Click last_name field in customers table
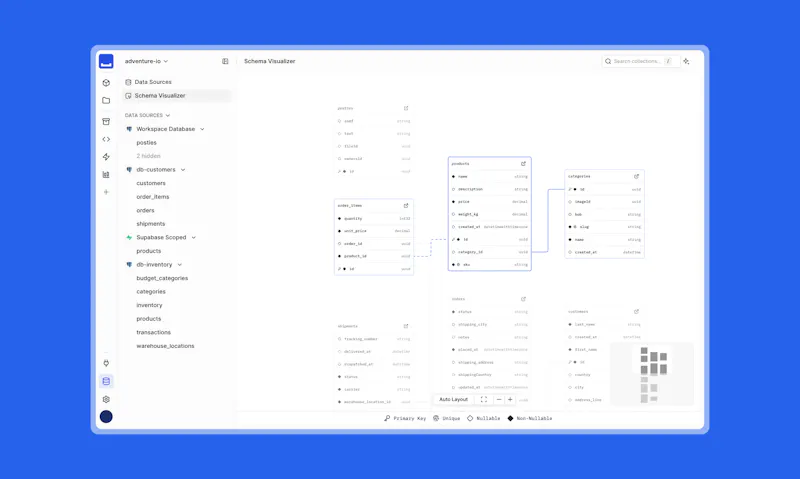Screen dimensions: 800x479 [605, 324]
